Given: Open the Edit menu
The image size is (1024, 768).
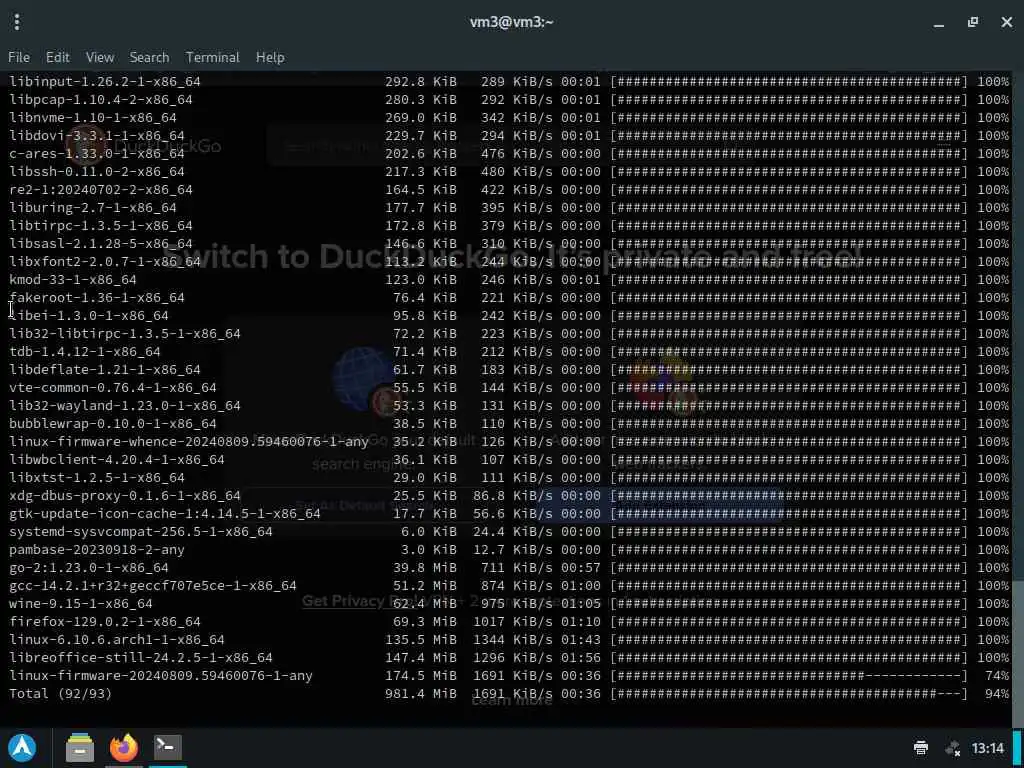Looking at the screenshot, I should (57, 57).
